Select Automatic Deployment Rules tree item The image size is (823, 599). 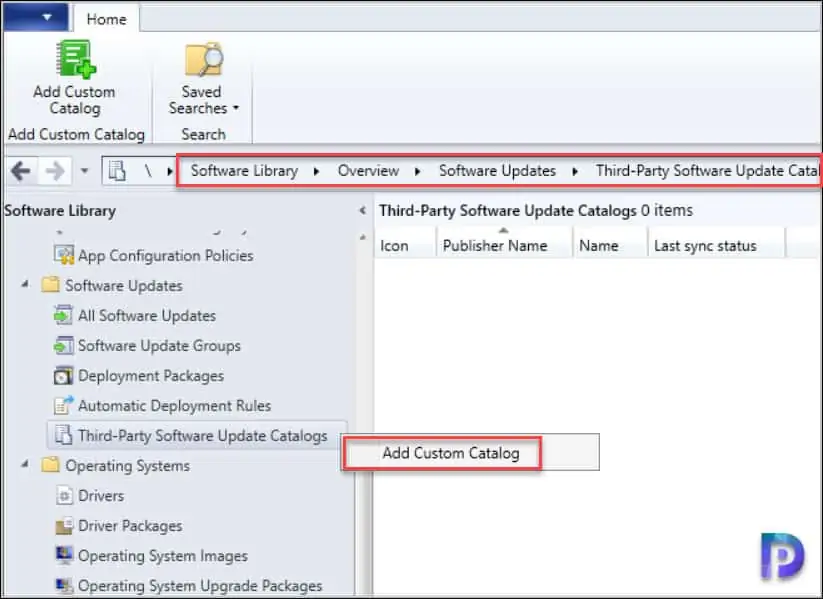[174, 406]
